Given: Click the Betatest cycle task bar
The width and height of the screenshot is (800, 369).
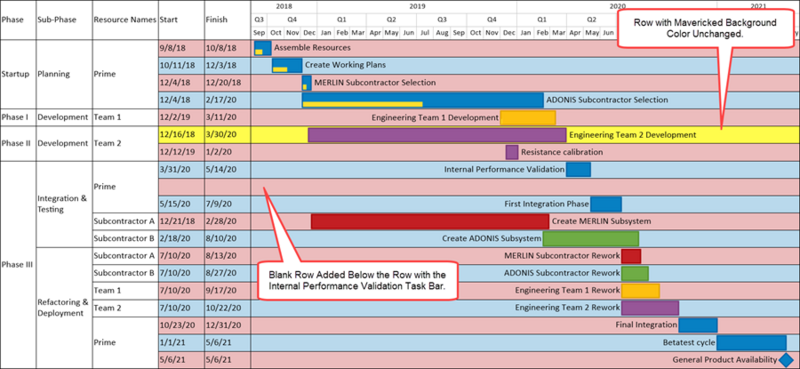Looking at the screenshot, I should 752,343.
